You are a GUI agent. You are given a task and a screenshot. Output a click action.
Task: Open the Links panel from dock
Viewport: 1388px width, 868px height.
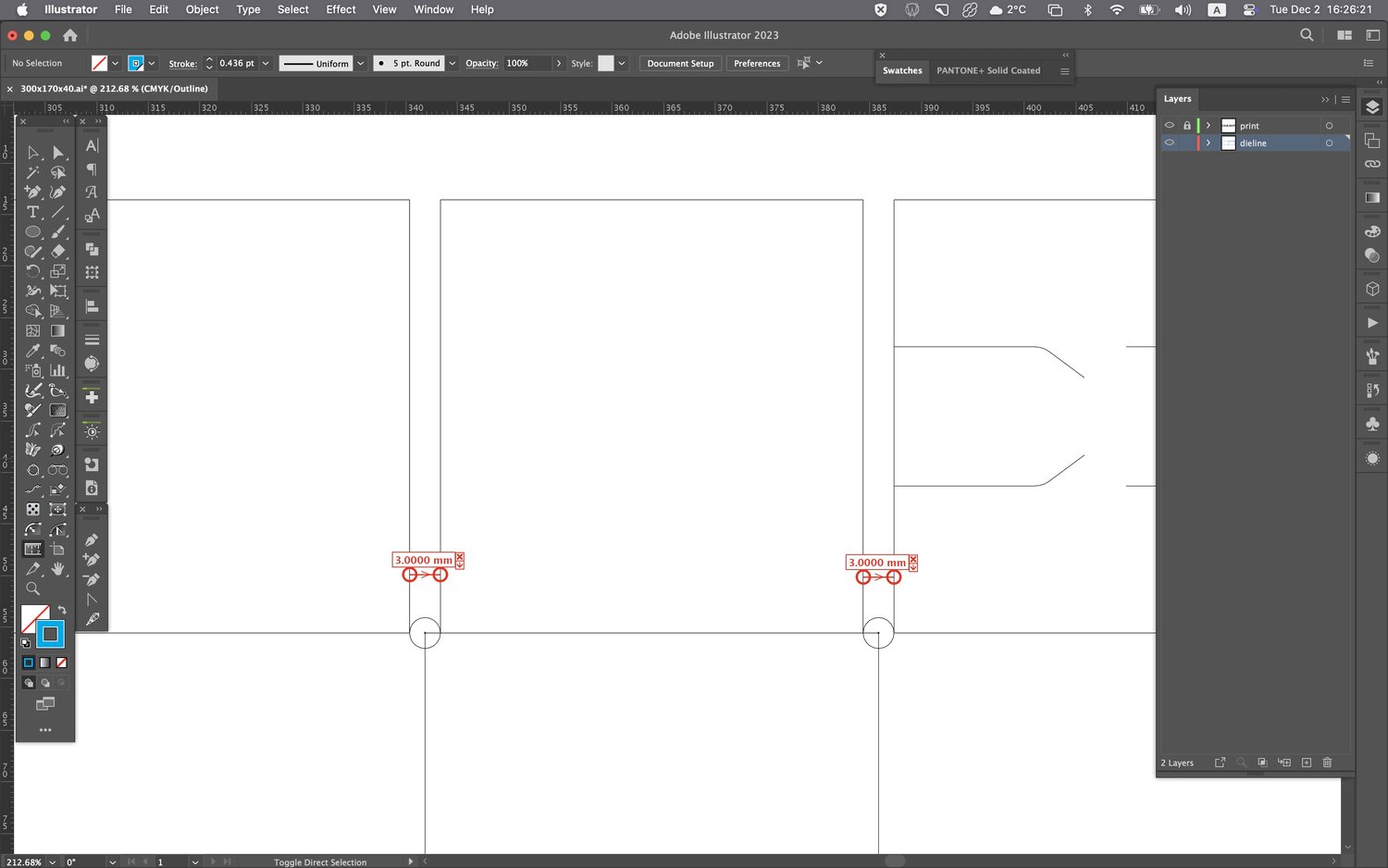[1372, 164]
